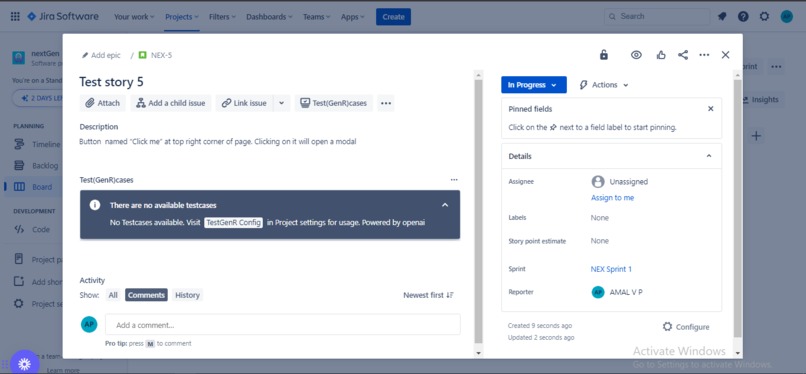806x374 pixels.
Task: Click the Assign to me link
Action: [612, 198]
